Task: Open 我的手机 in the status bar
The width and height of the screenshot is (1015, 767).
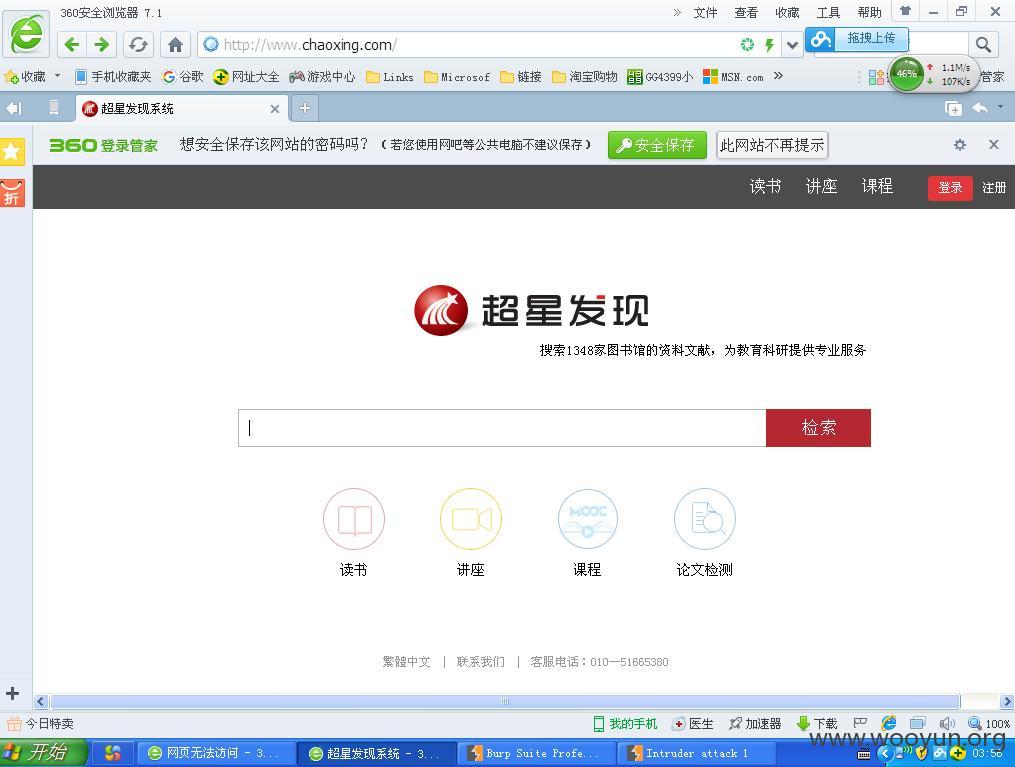Action: tap(625, 724)
